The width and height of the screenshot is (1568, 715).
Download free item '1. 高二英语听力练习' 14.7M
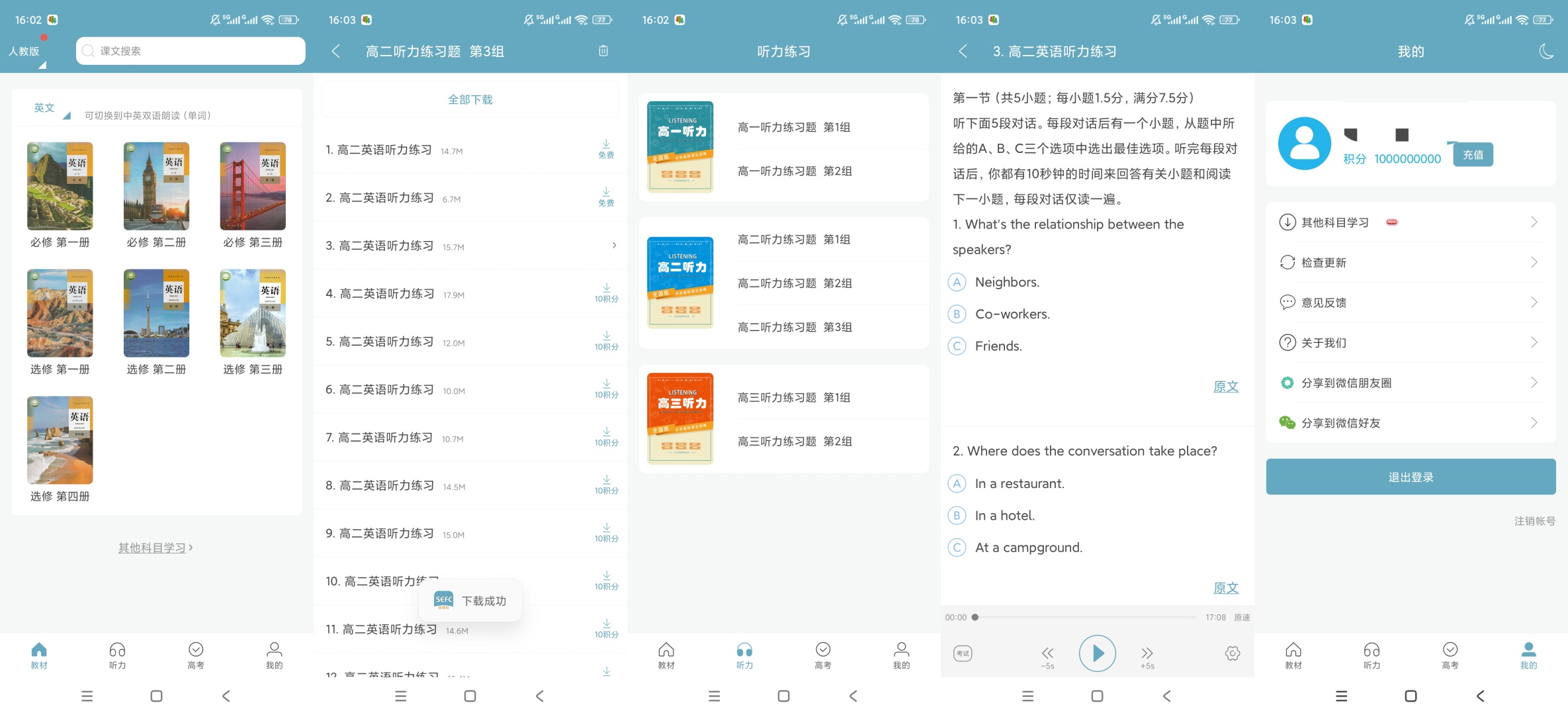606,149
